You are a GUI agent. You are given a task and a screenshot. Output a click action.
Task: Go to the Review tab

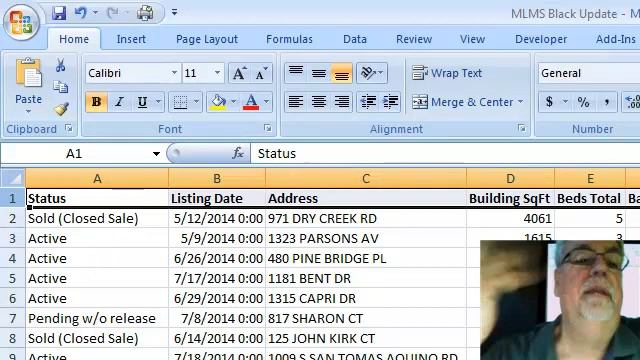[414, 39]
